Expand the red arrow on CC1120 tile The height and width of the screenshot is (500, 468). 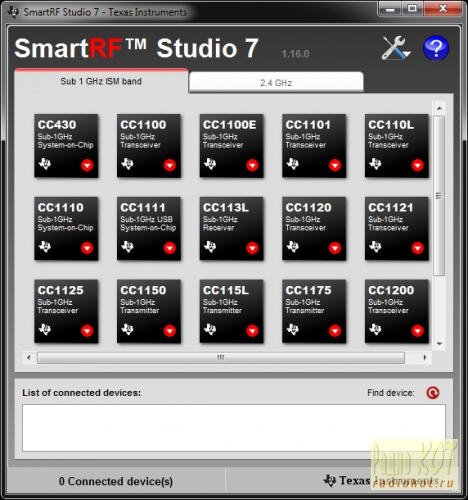335,248
